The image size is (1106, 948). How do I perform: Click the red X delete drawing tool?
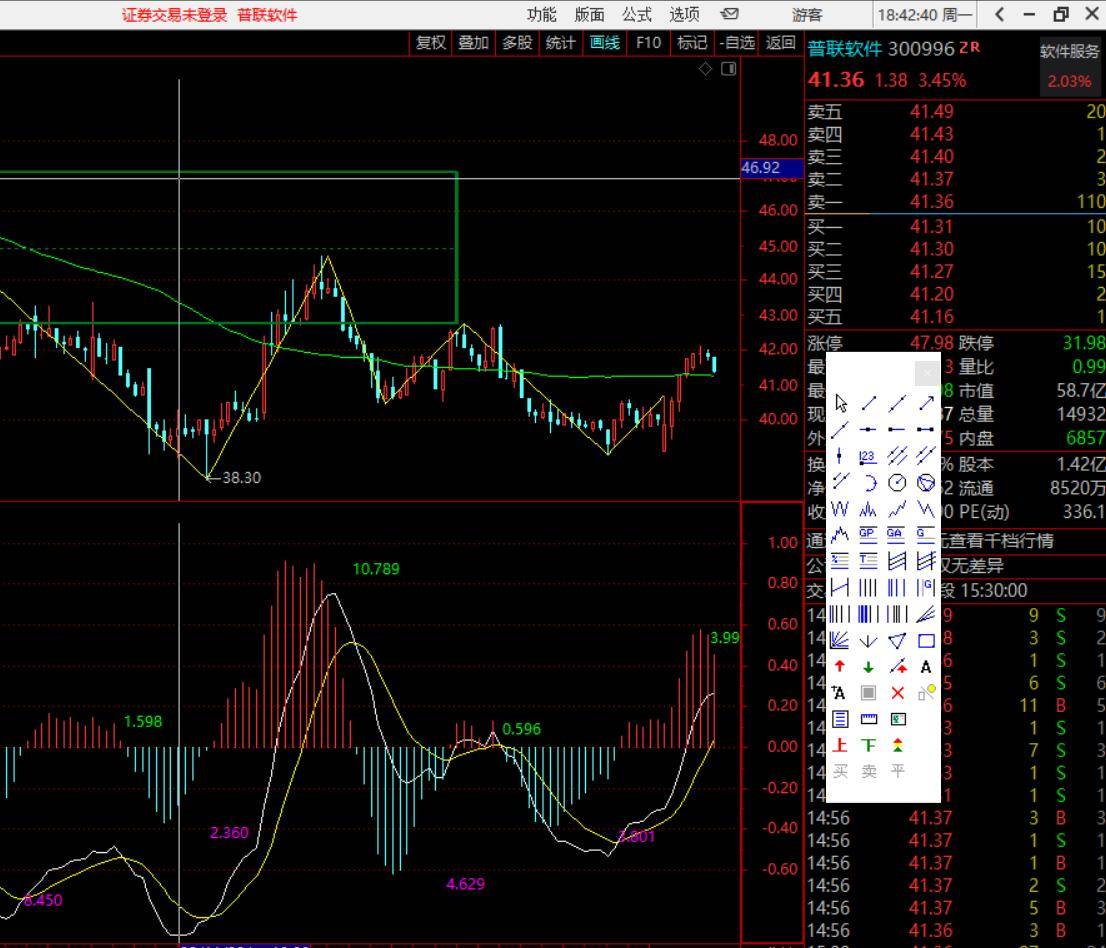coord(897,693)
